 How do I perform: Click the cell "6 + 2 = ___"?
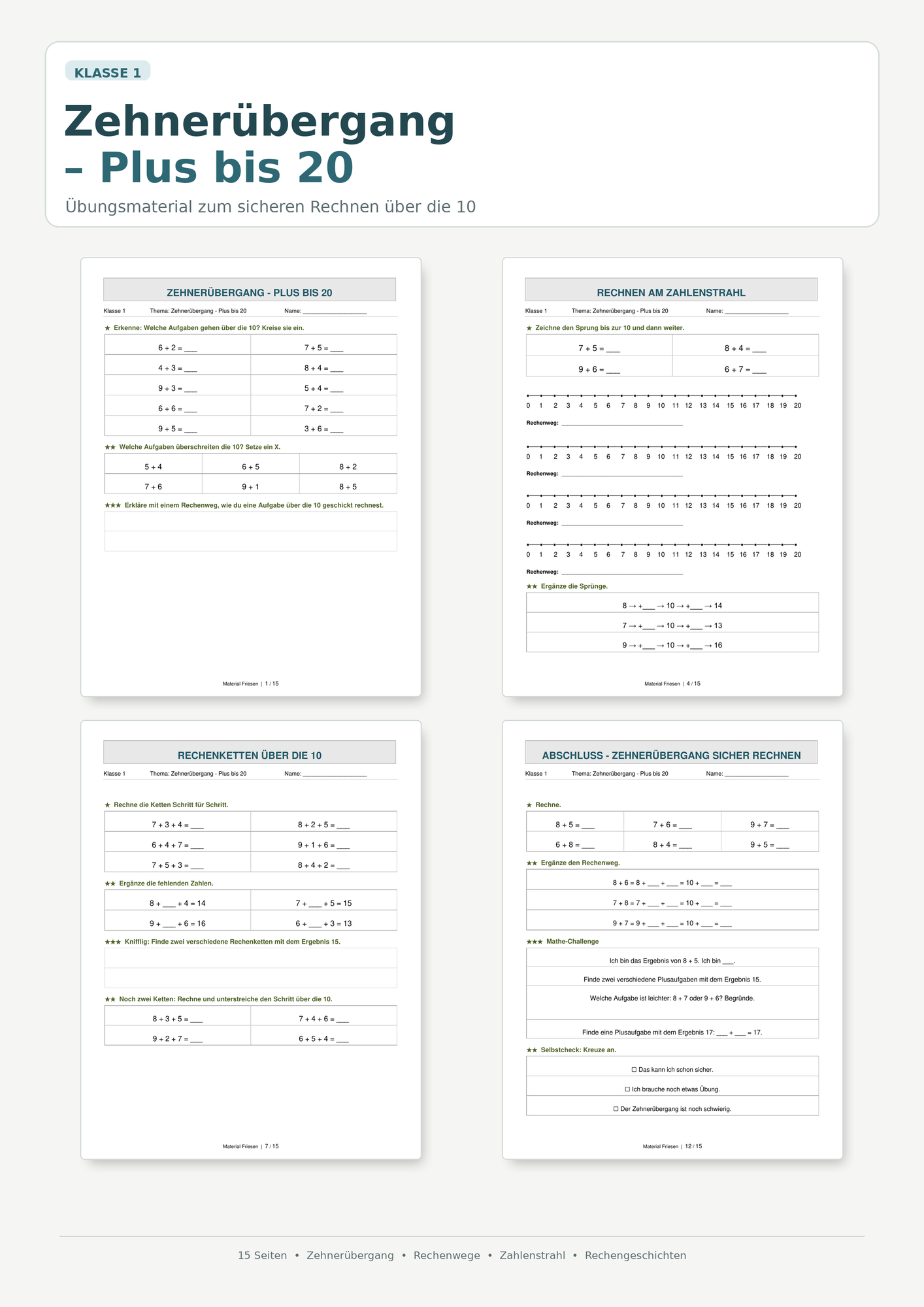[x=178, y=345]
